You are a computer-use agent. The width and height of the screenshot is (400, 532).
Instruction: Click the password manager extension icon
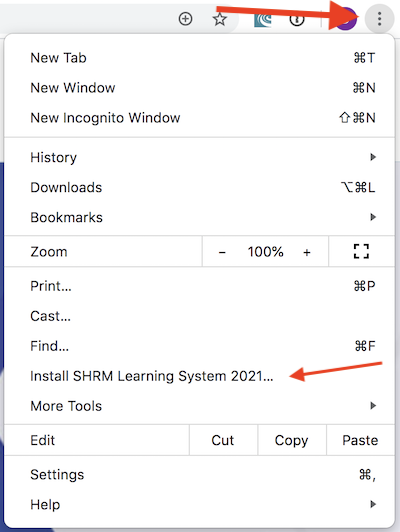(297, 20)
